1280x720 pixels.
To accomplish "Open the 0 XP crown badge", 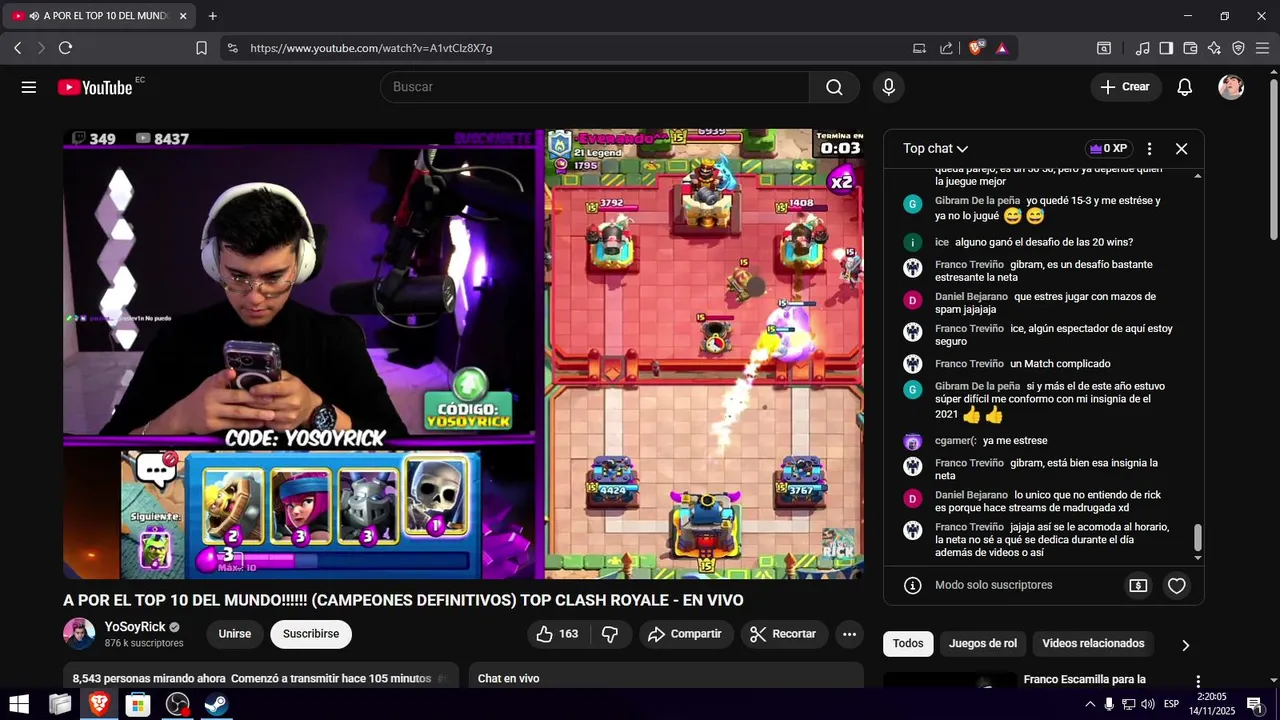I will click(1108, 148).
